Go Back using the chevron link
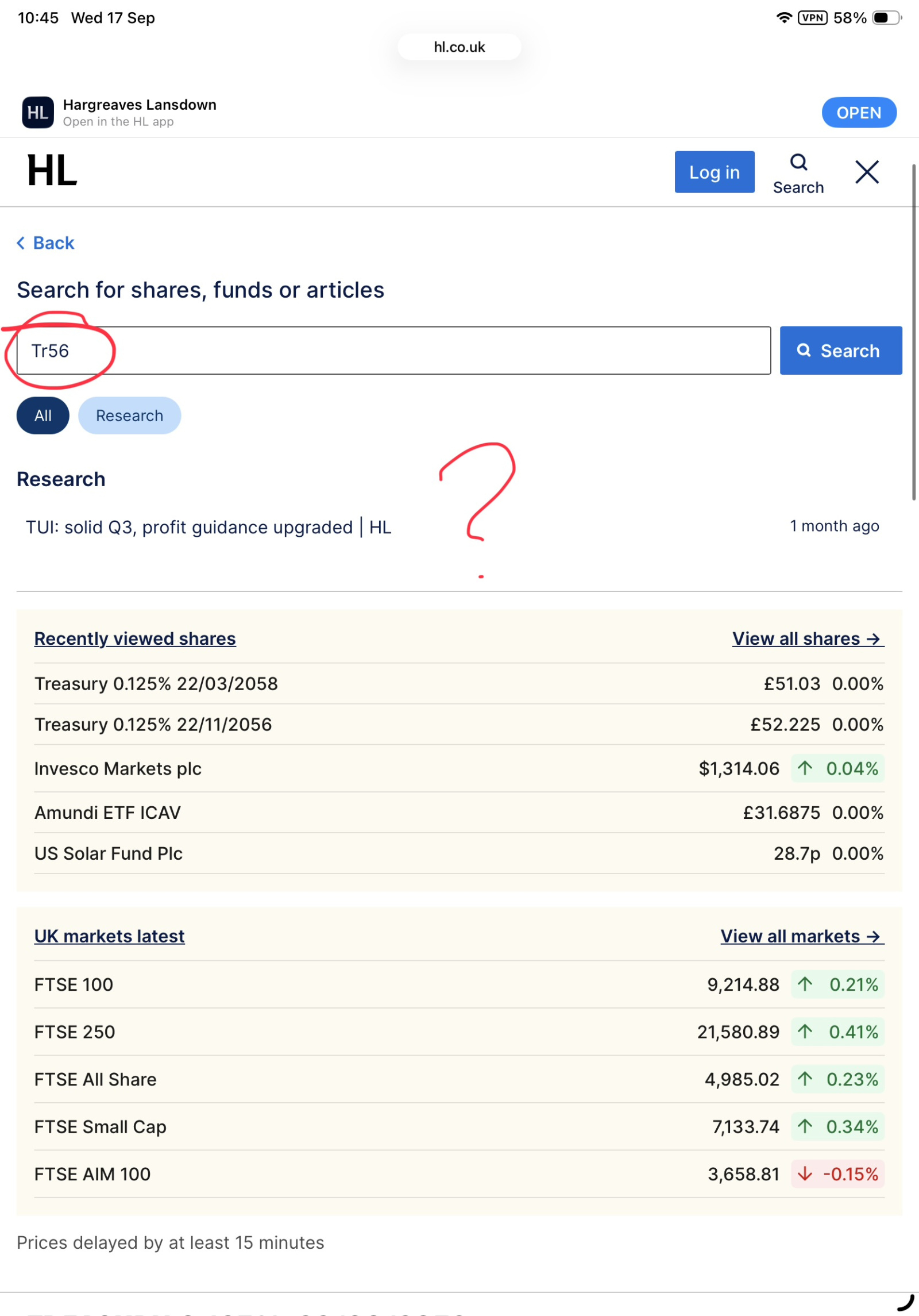The image size is (919, 1316). [46, 243]
